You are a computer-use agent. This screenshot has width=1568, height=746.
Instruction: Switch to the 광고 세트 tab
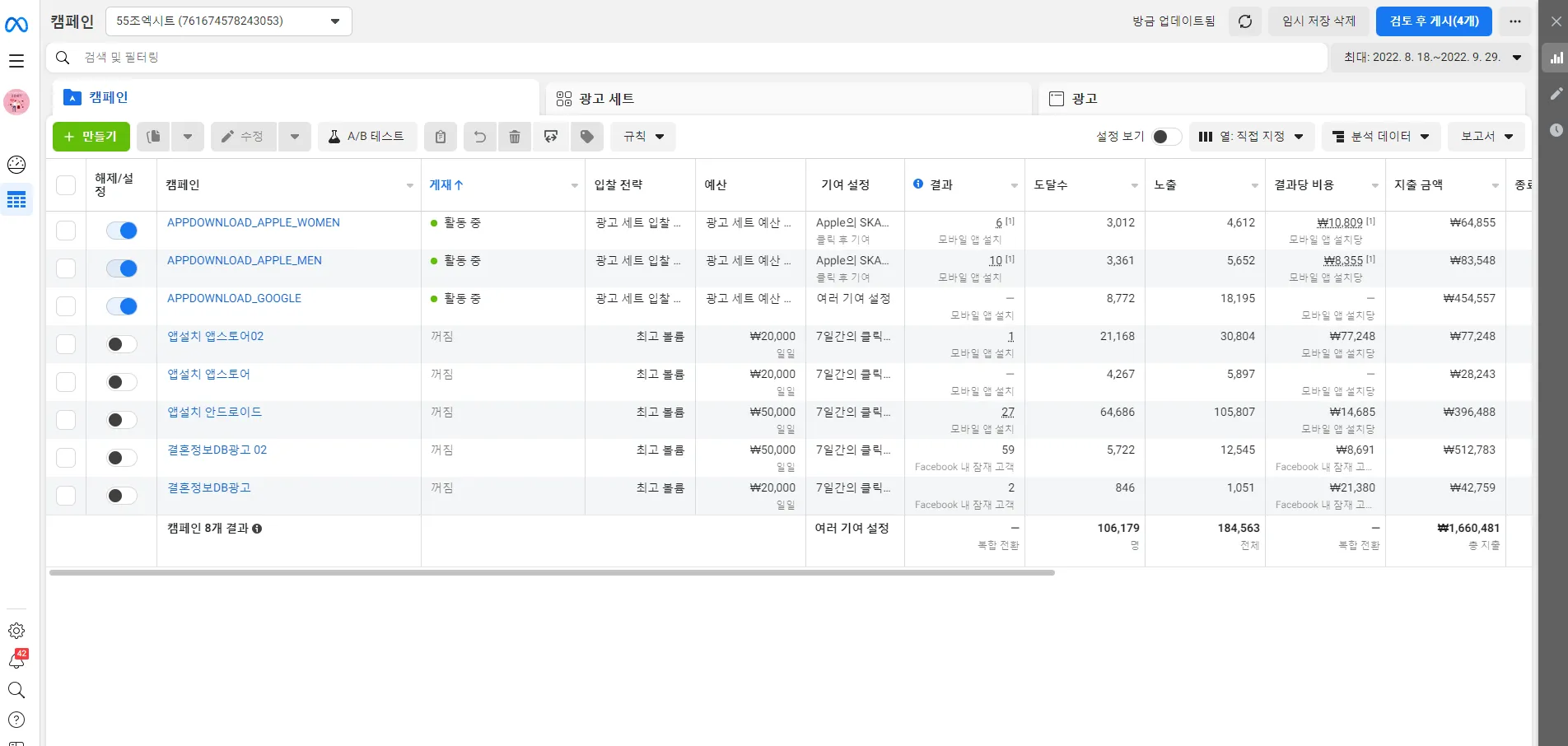click(611, 98)
